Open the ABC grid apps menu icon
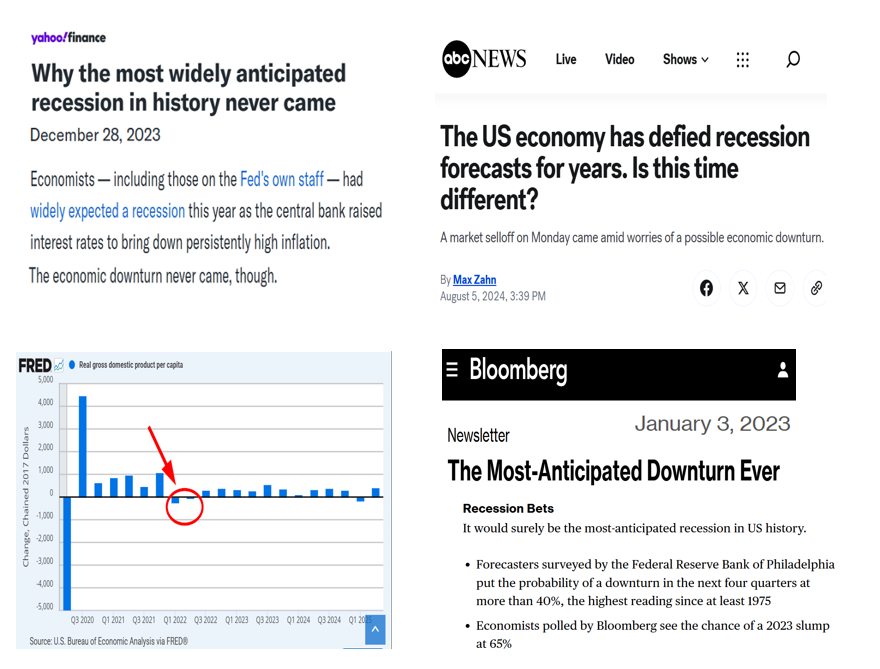Image resolution: width=880 pixels, height=669 pixels. click(743, 60)
